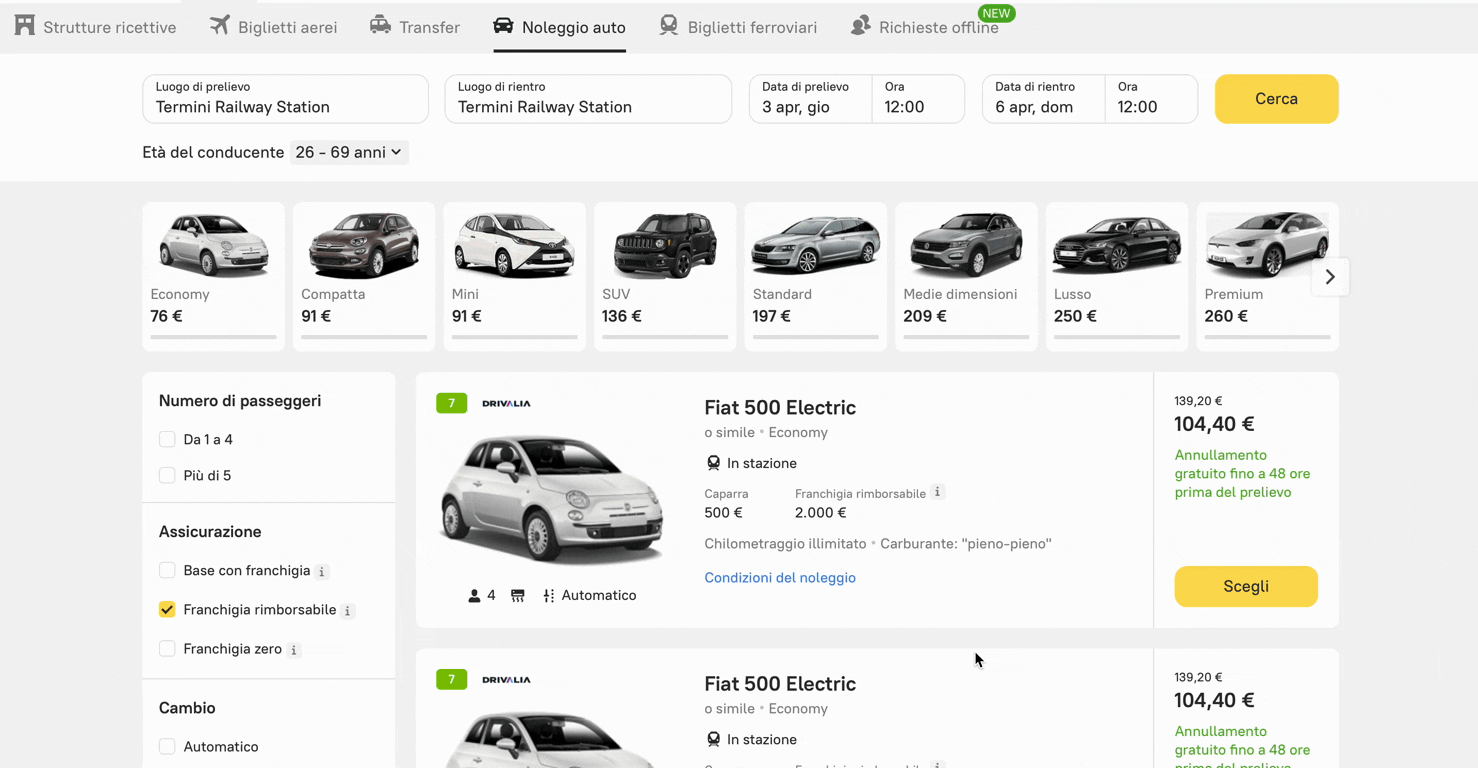The height and width of the screenshot is (768, 1478).
Task: Click the Luogo di prelievo input field
Action: point(285,99)
